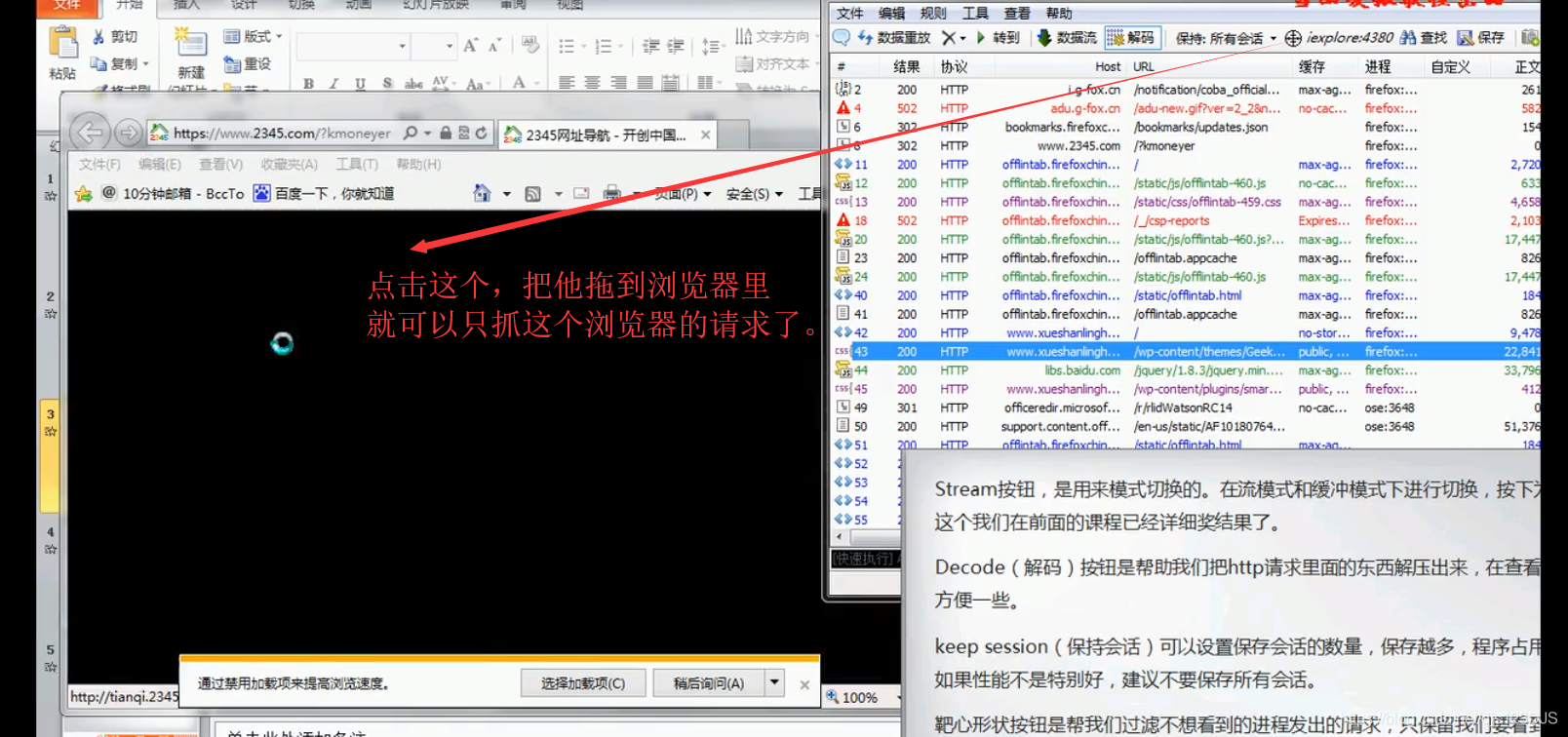Toggle Underline formatting in PowerPoint
The height and width of the screenshot is (737, 1568).
click(360, 84)
